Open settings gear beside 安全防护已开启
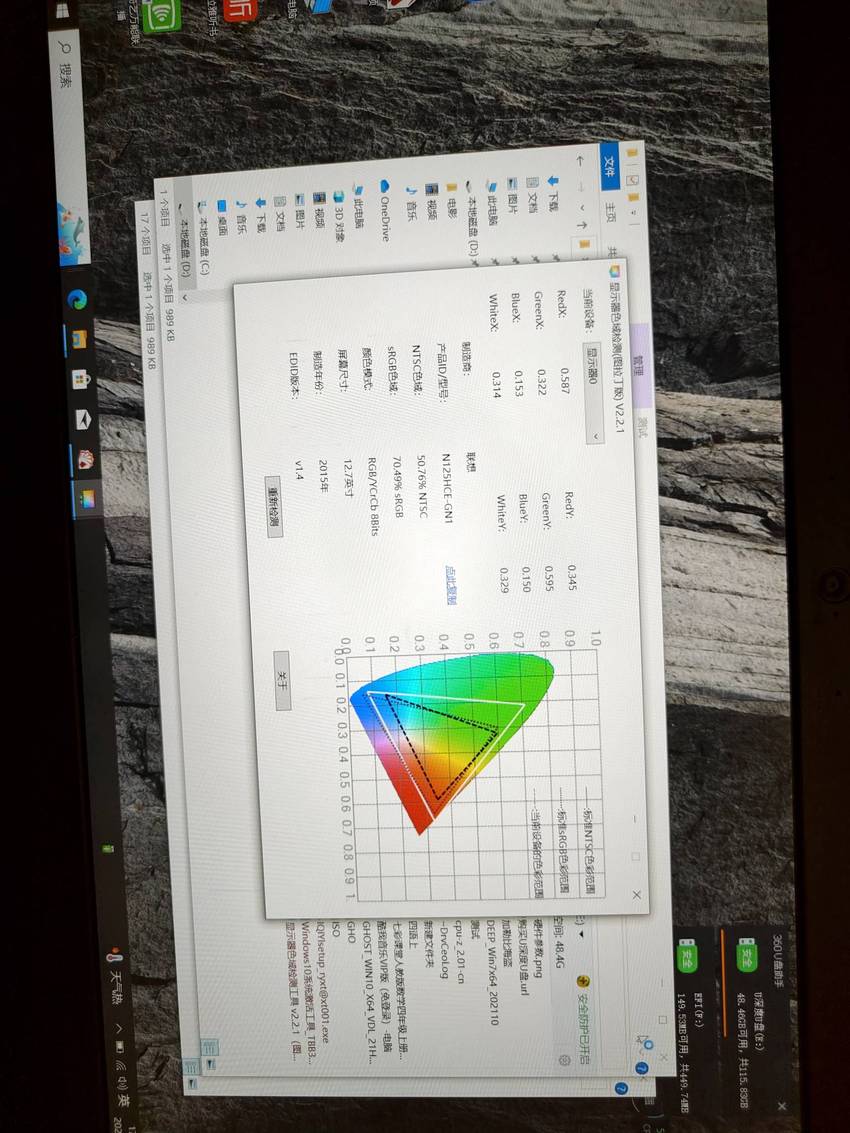The width and height of the screenshot is (850, 1133). (564, 1059)
